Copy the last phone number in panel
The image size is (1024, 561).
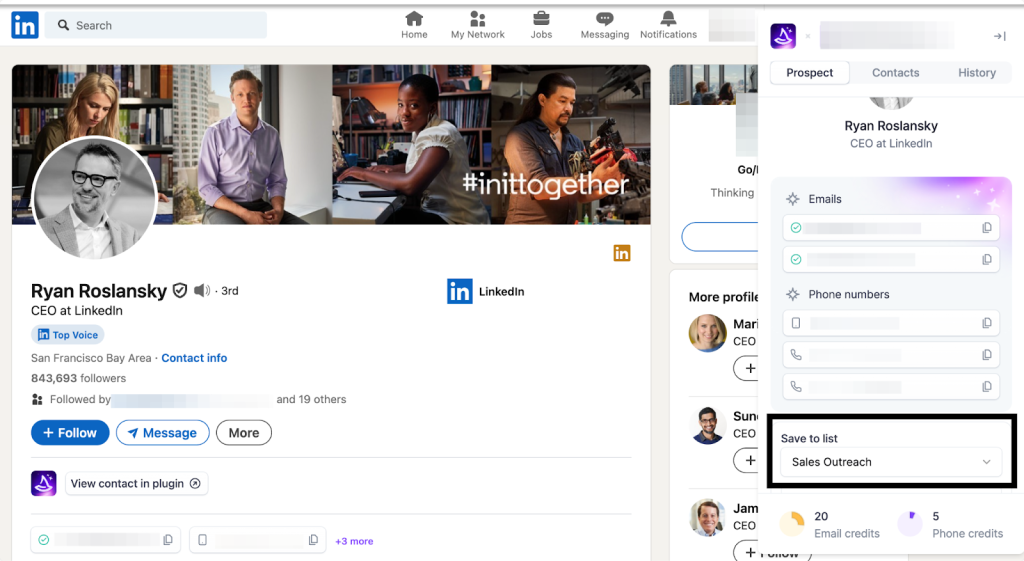tap(986, 386)
